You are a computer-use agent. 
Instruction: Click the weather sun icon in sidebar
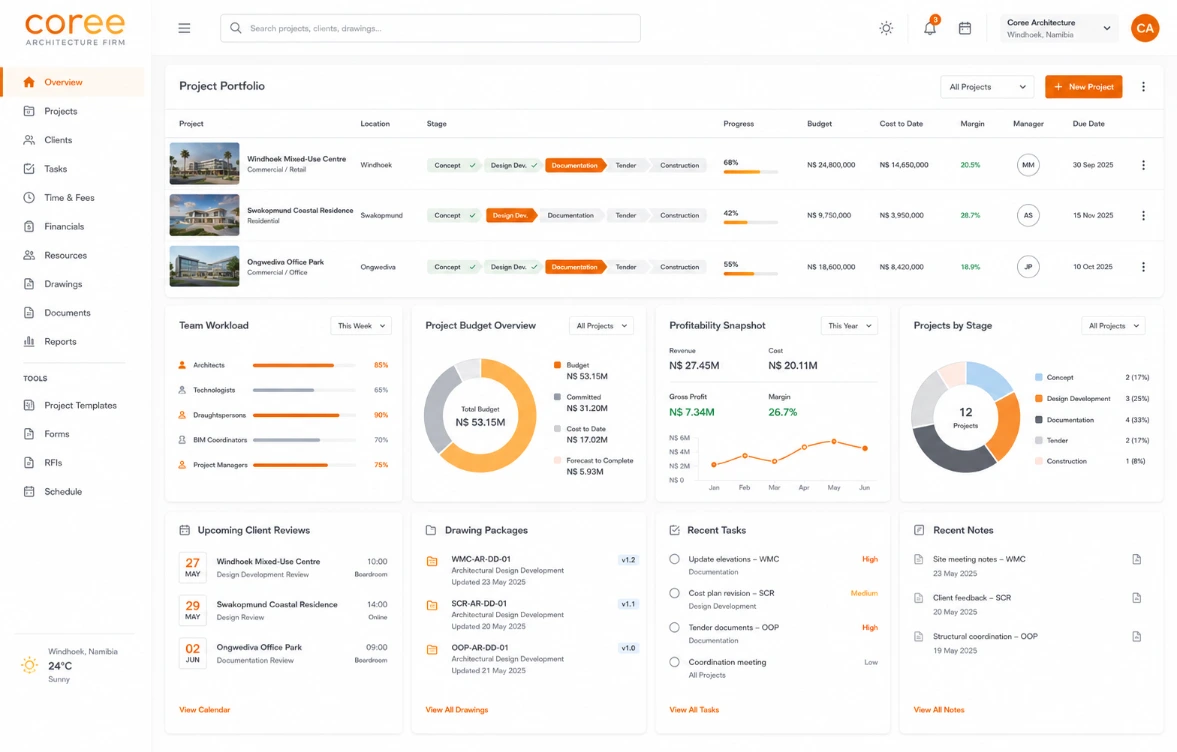[x=29, y=665]
